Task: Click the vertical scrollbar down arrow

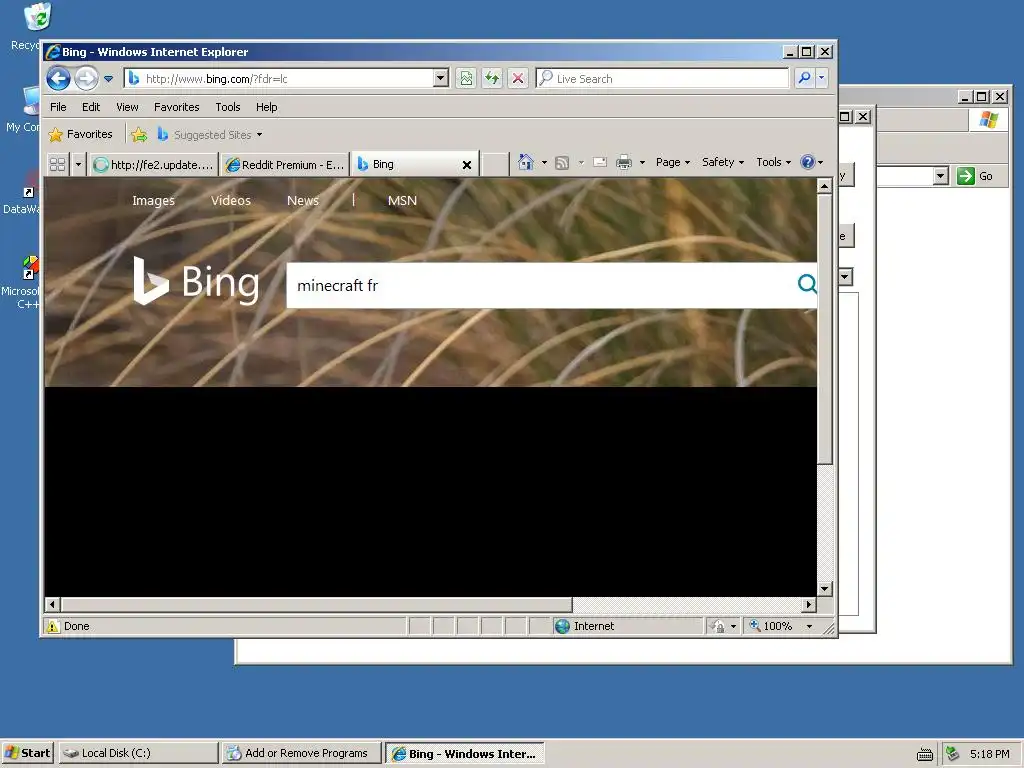Action: (825, 588)
